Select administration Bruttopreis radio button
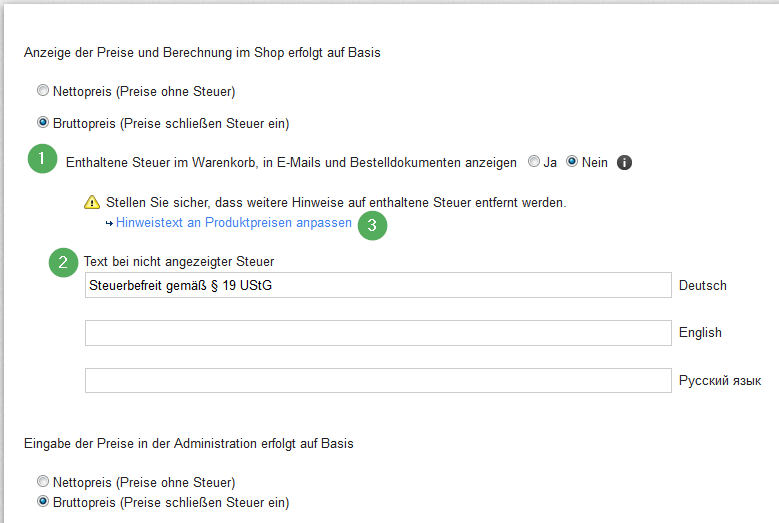Screen dimensions: 779x523 pos(43,501)
